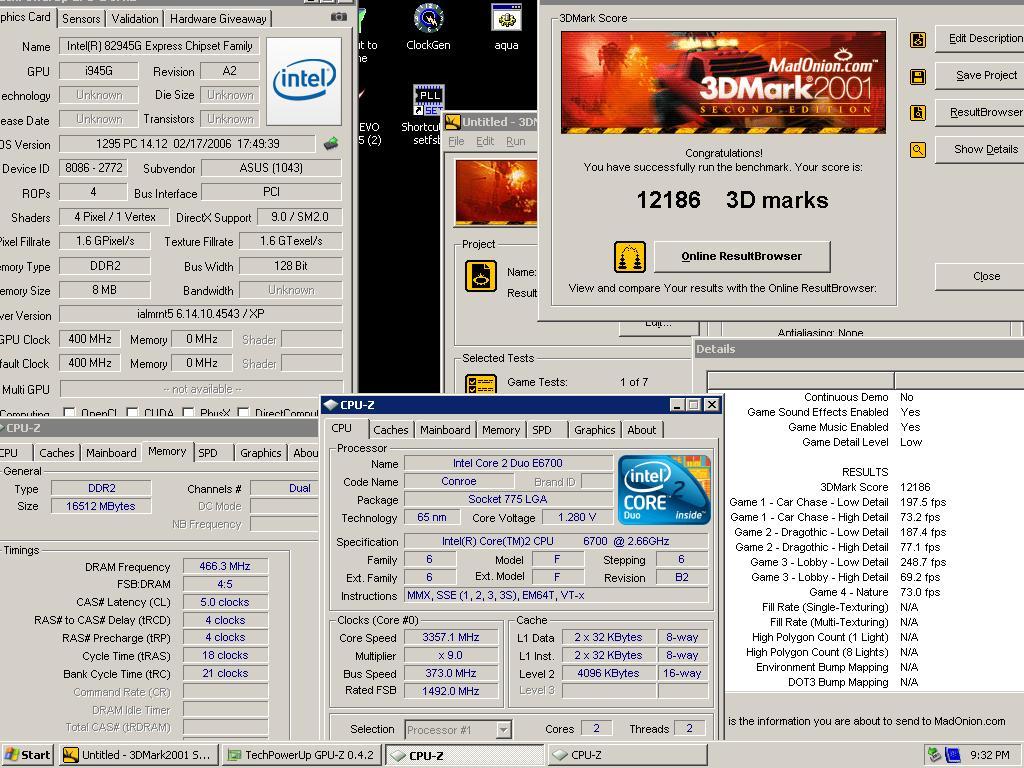Click the ResultBrowser document icon

918,113
